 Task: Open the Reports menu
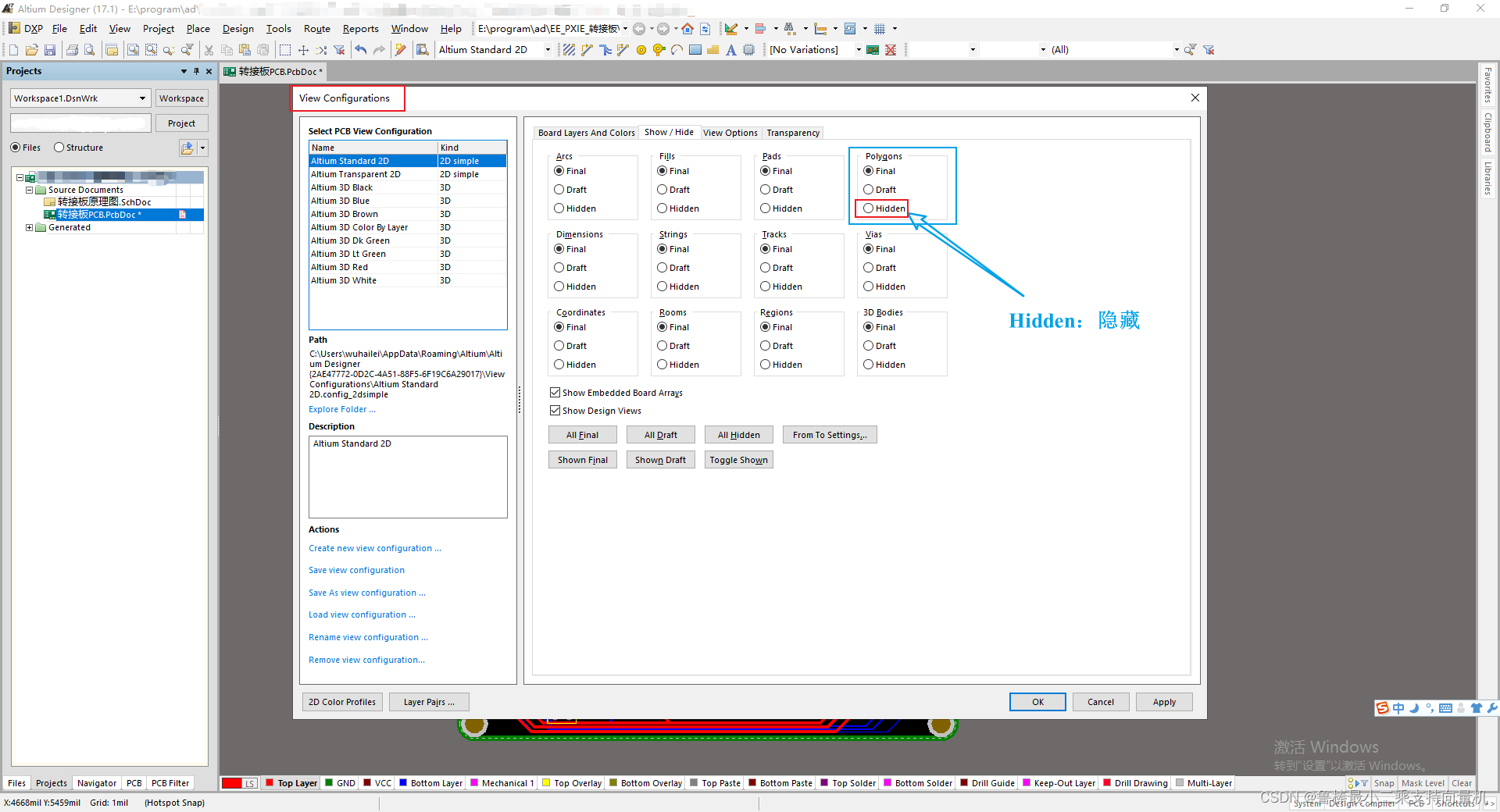click(361, 29)
